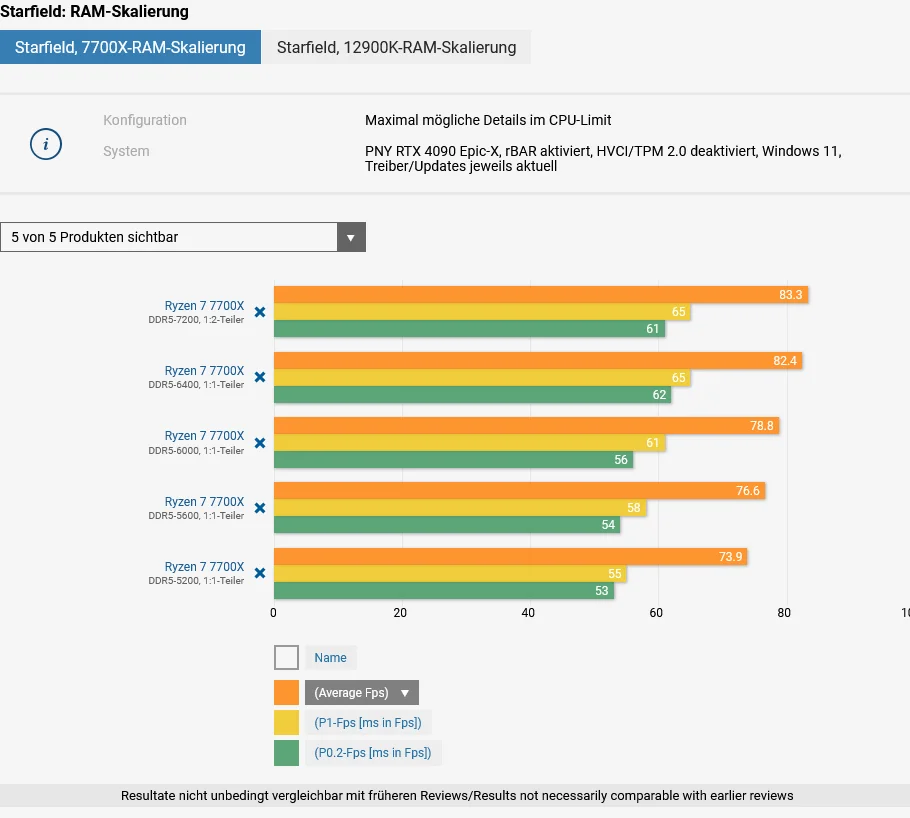
Task: Click the 73.9 average fps bar
Action: (x=511, y=557)
